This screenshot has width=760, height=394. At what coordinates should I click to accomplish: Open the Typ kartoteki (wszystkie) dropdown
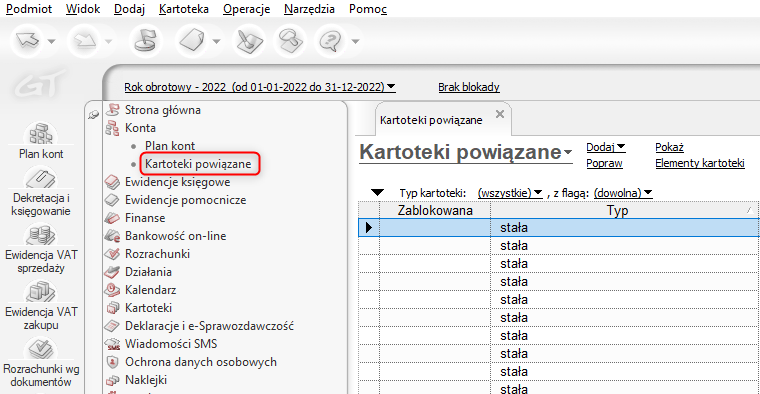click(x=510, y=193)
